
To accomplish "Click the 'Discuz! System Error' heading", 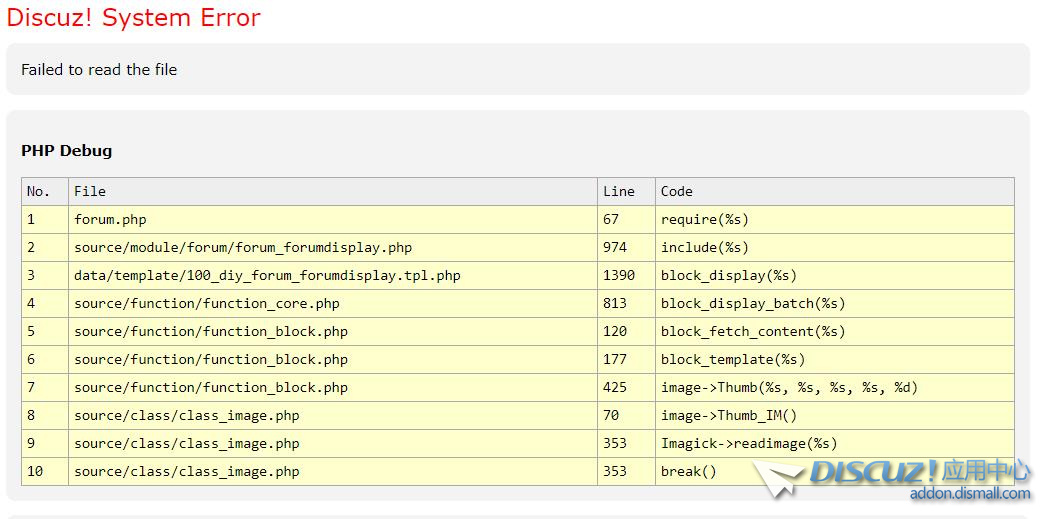I will pos(134,18).
